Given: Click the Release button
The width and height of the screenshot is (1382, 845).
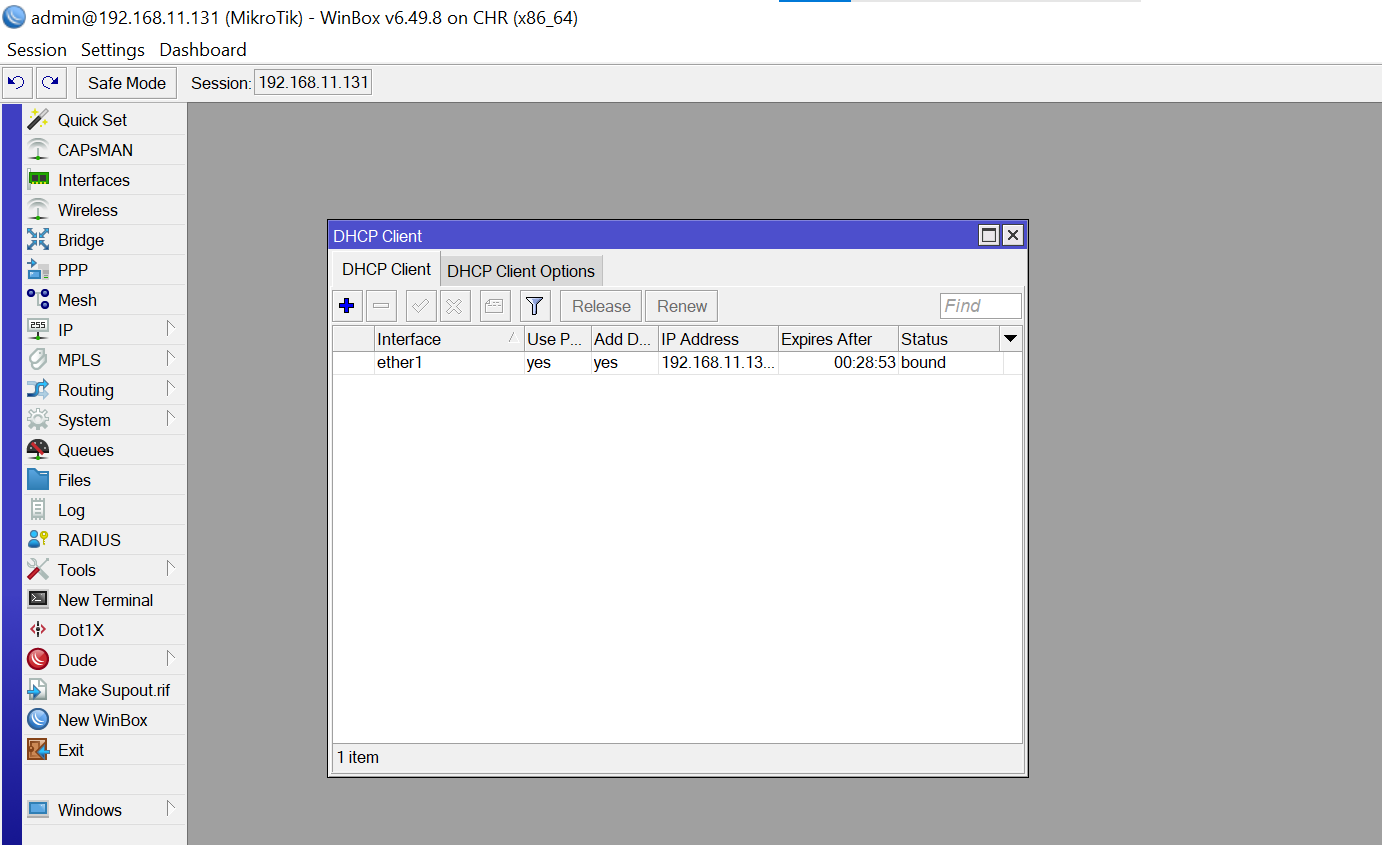Looking at the screenshot, I should [x=601, y=306].
